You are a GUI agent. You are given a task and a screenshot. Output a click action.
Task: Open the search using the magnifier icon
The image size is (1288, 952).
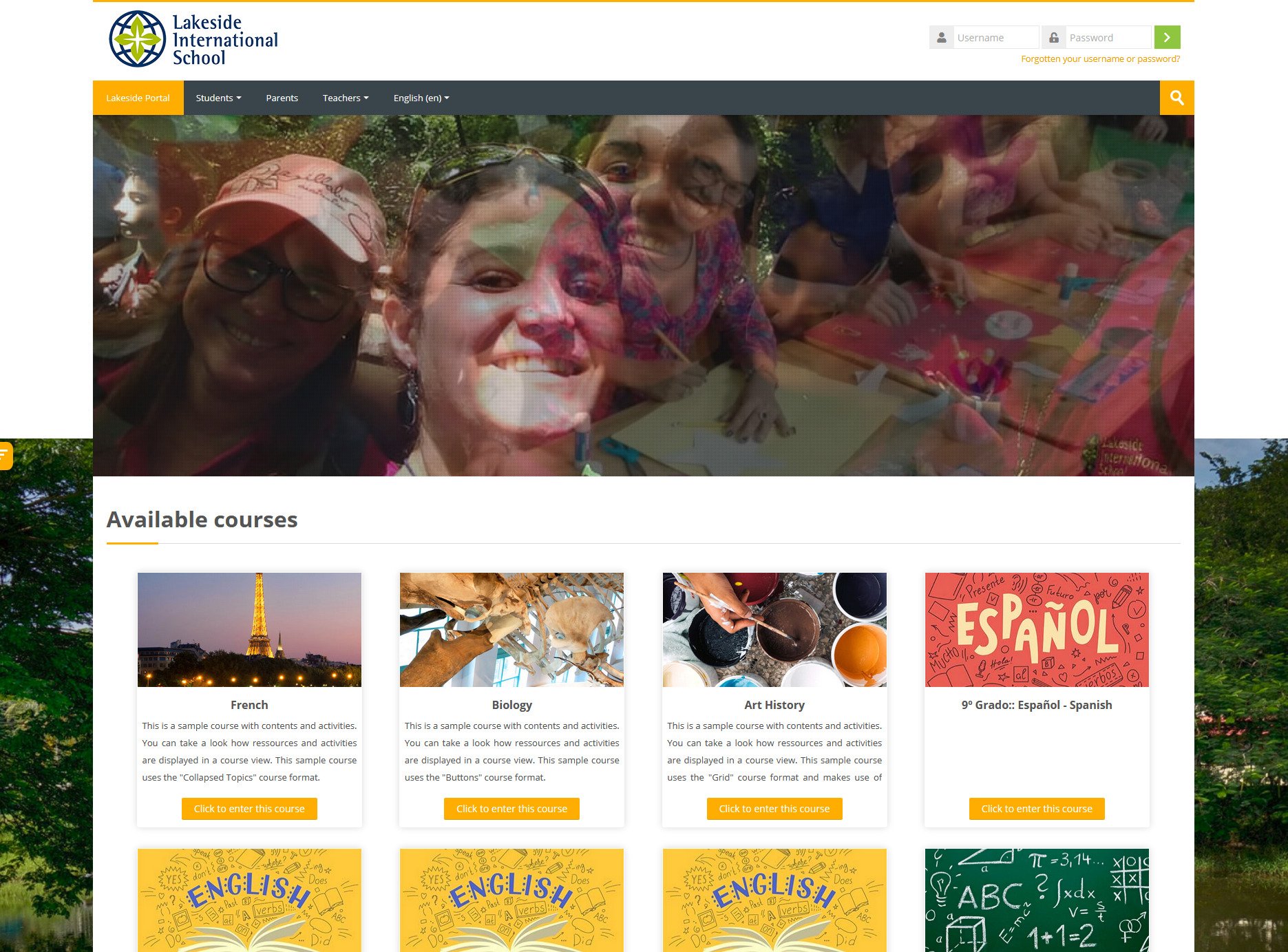1176,97
